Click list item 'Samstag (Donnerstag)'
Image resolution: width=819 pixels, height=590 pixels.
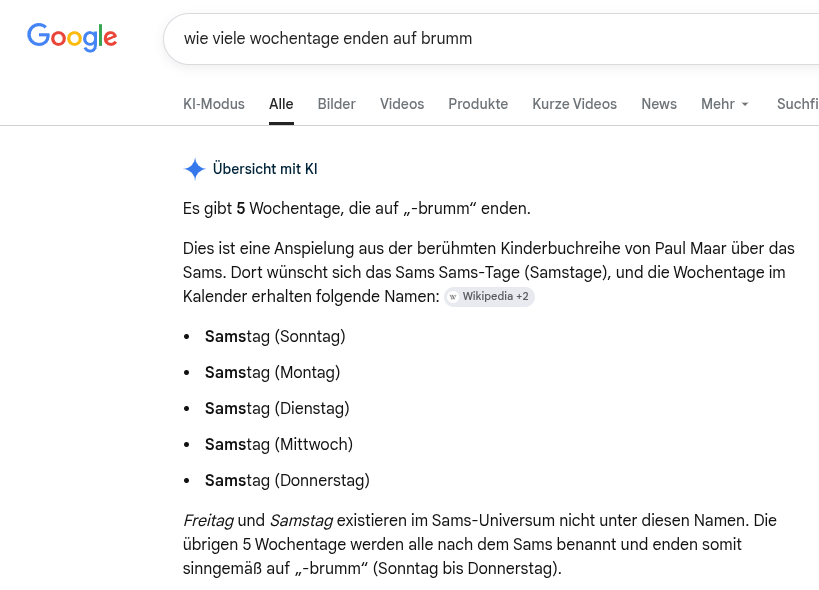(287, 480)
